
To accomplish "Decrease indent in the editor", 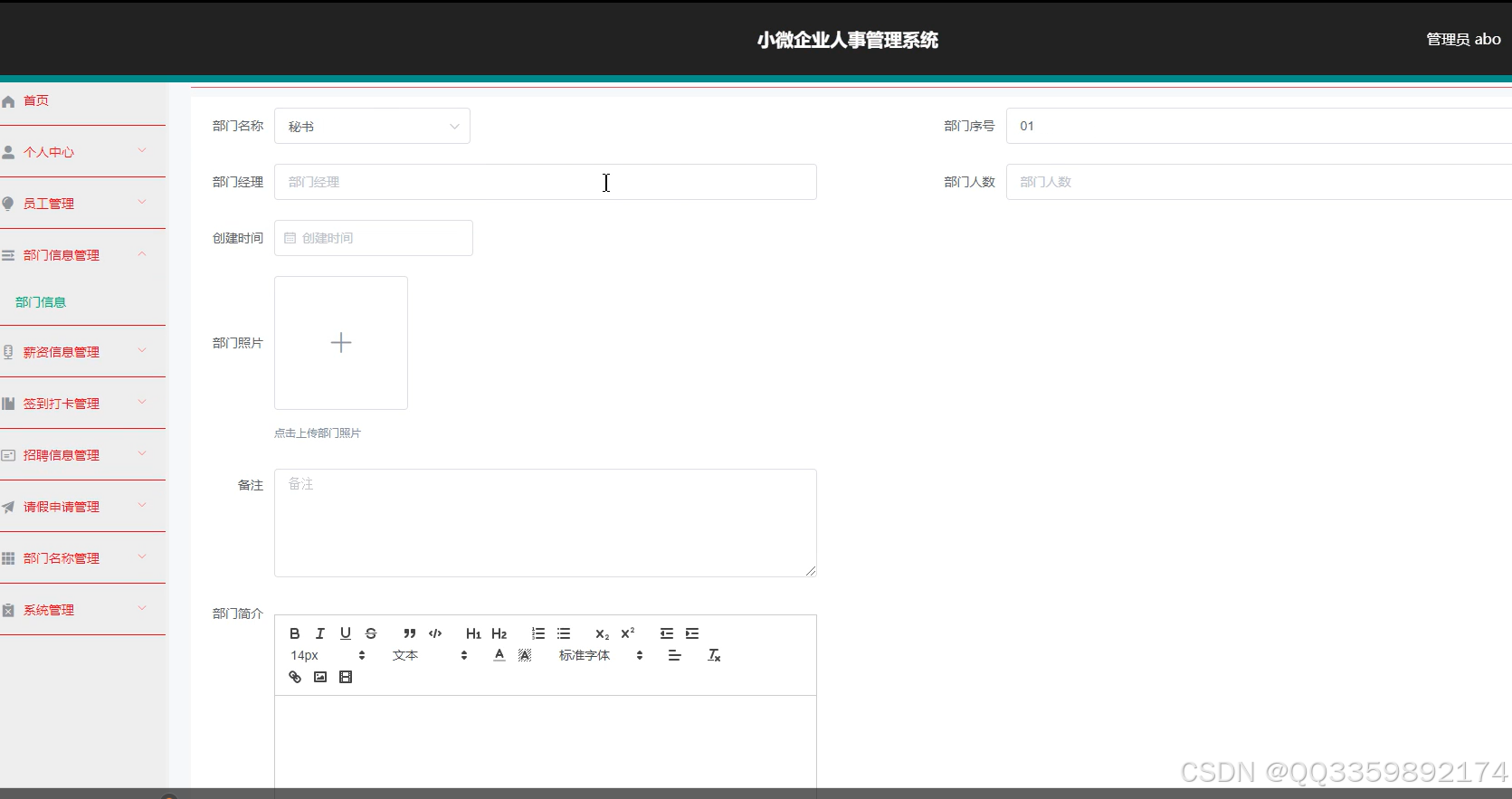I will pyautogui.click(x=667, y=633).
